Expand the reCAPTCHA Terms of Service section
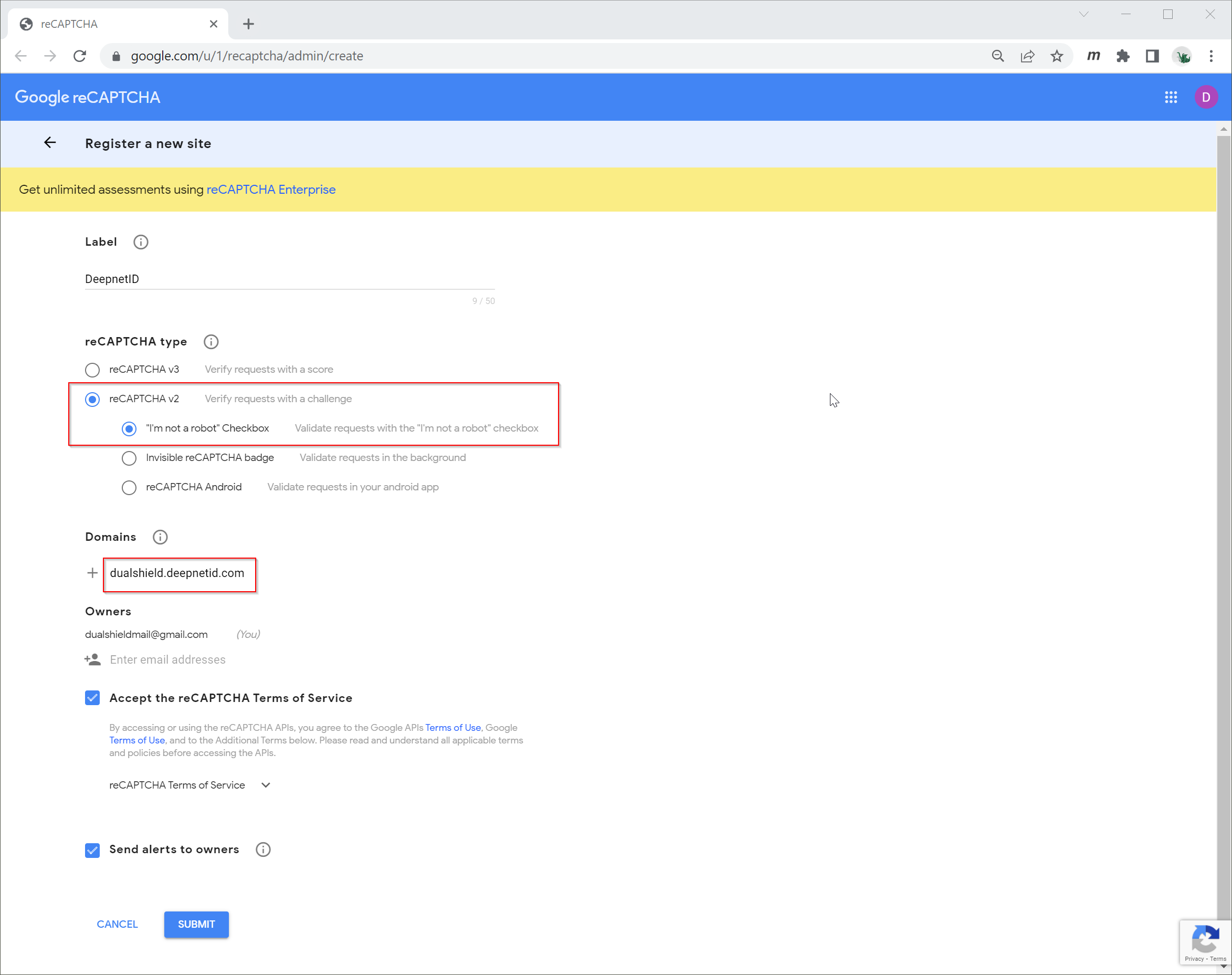1232x975 pixels. coord(265,785)
